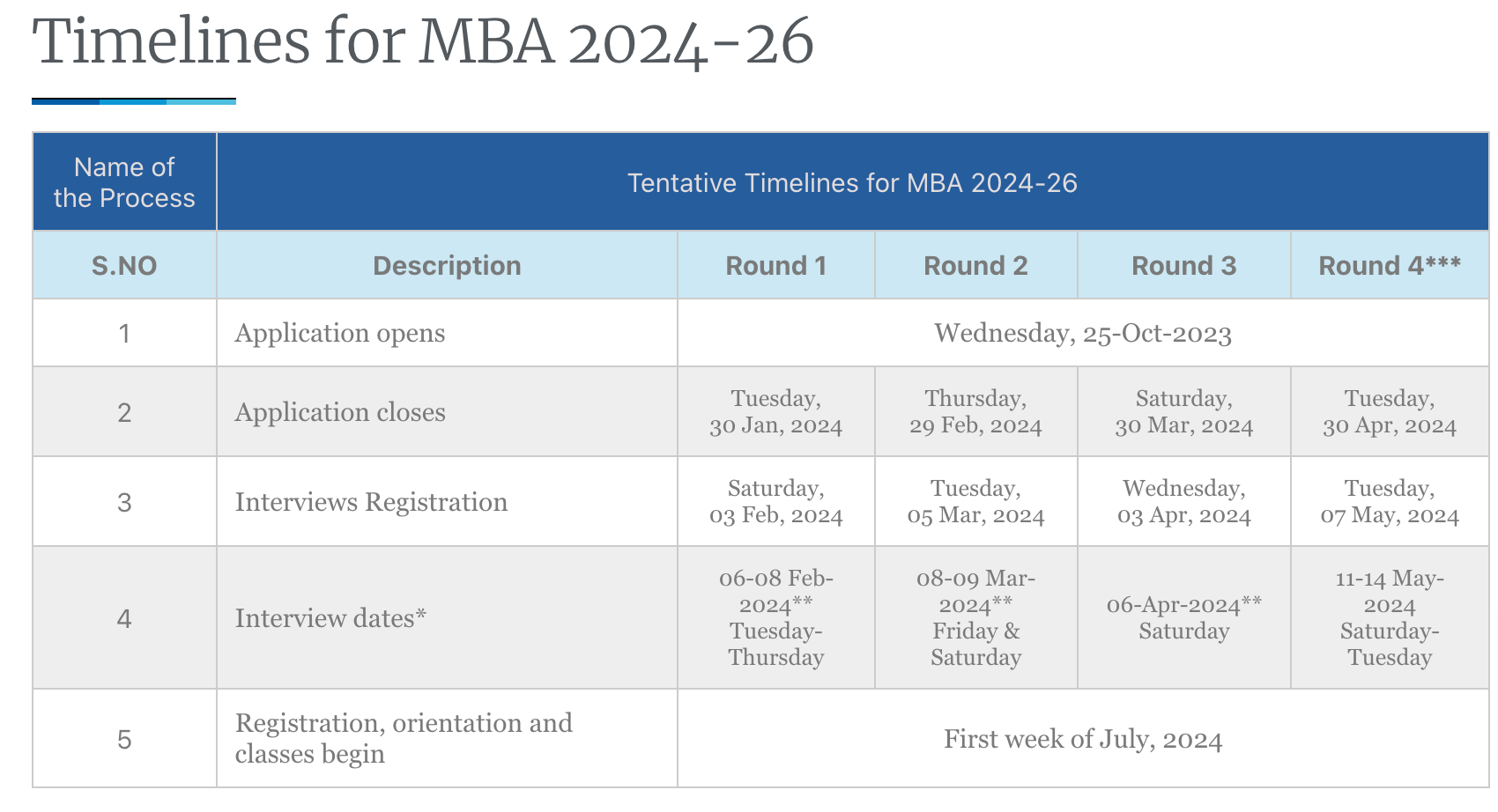Click the 'Interview dates*' description cell

click(x=330, y=618)
